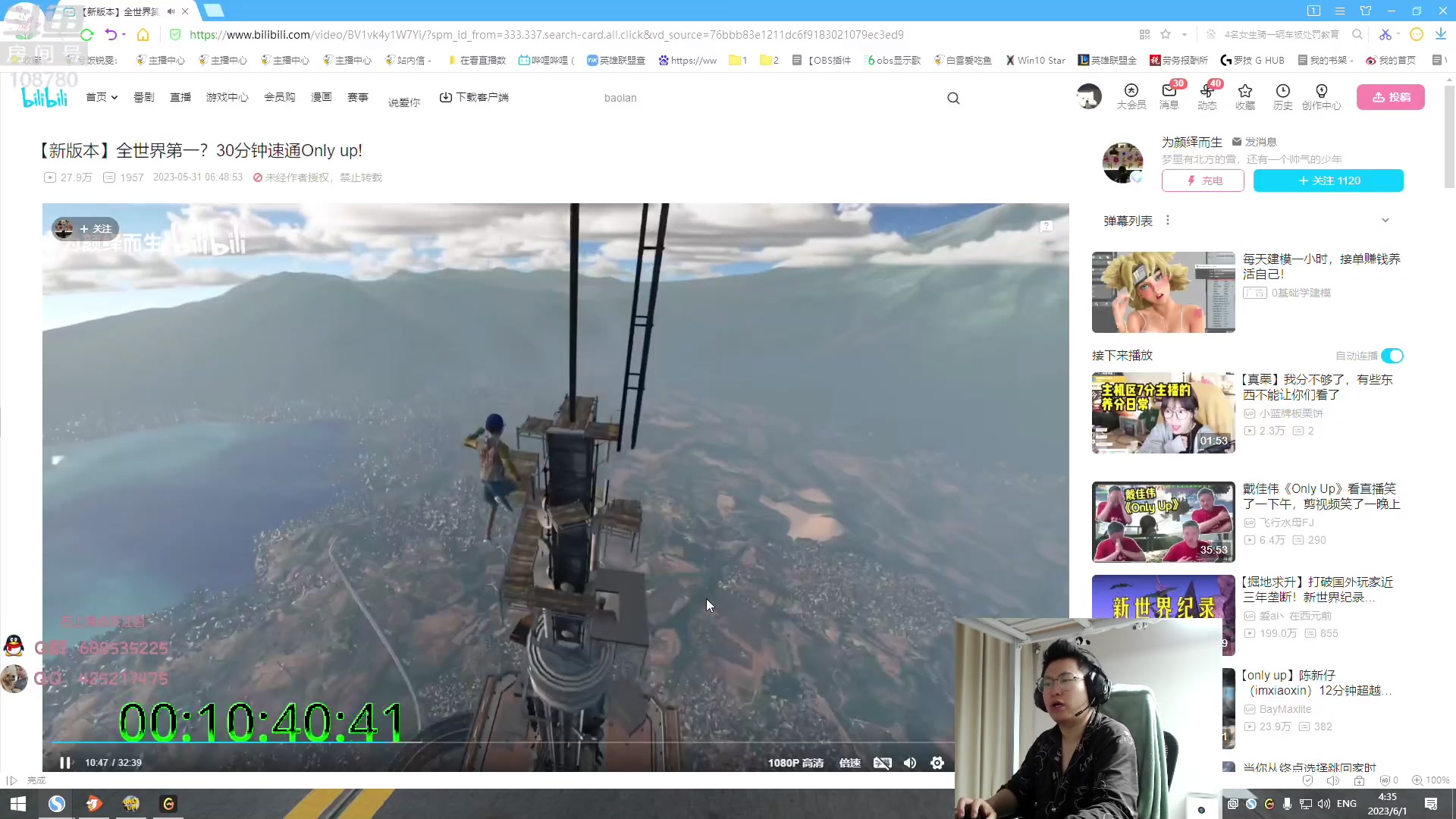Screen dimensions: 1456x819
Task: Open the 1080P quality selector
Action: click(795, 763)
